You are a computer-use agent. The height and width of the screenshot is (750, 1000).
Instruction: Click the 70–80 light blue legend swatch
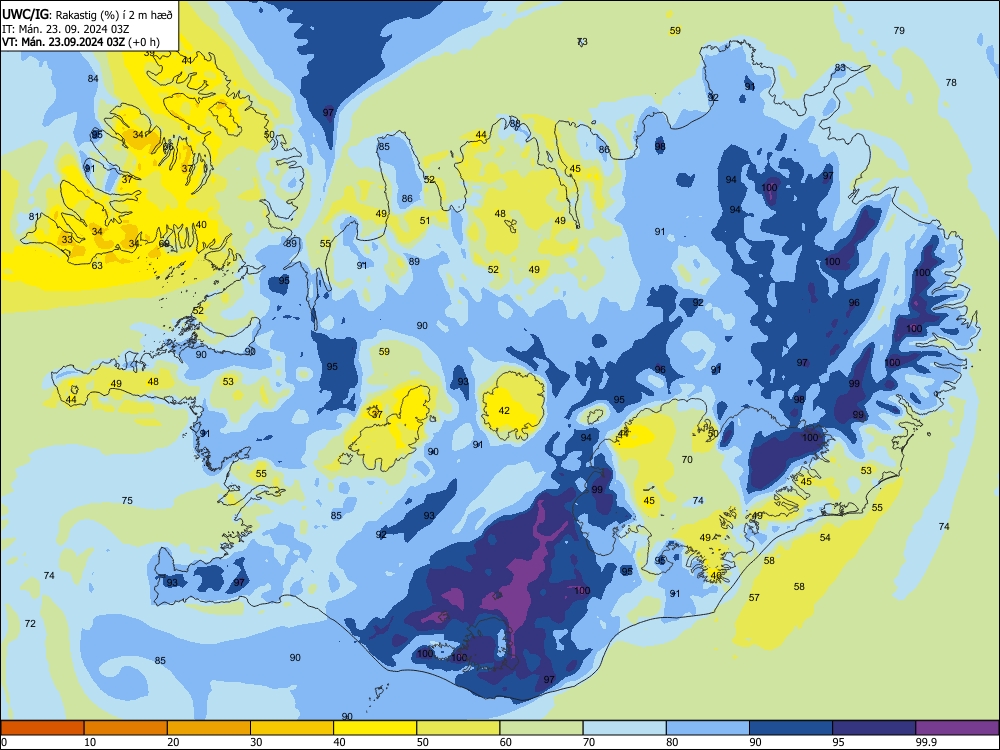624,728
